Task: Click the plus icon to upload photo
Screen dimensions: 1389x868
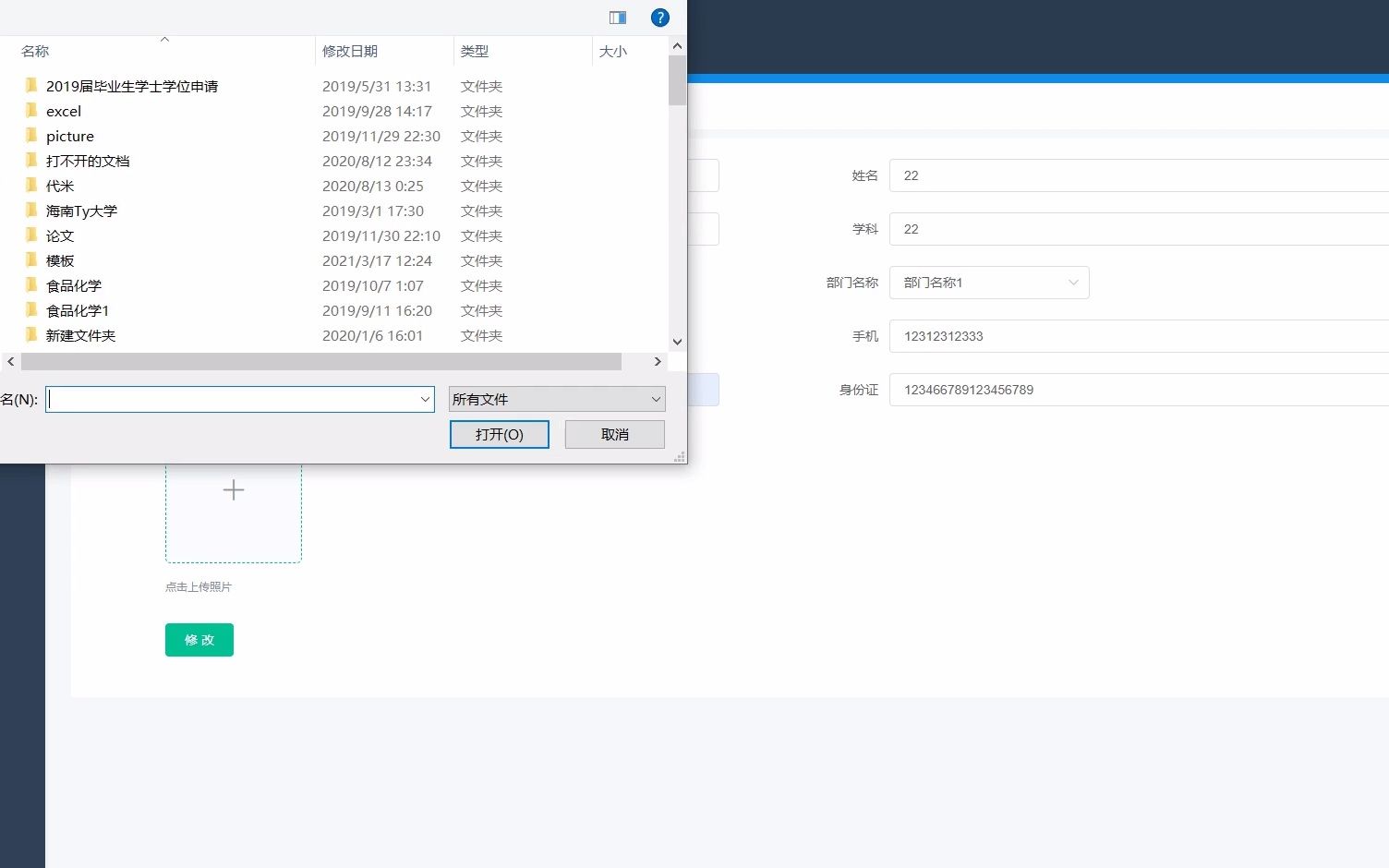Action: [234, 490]
